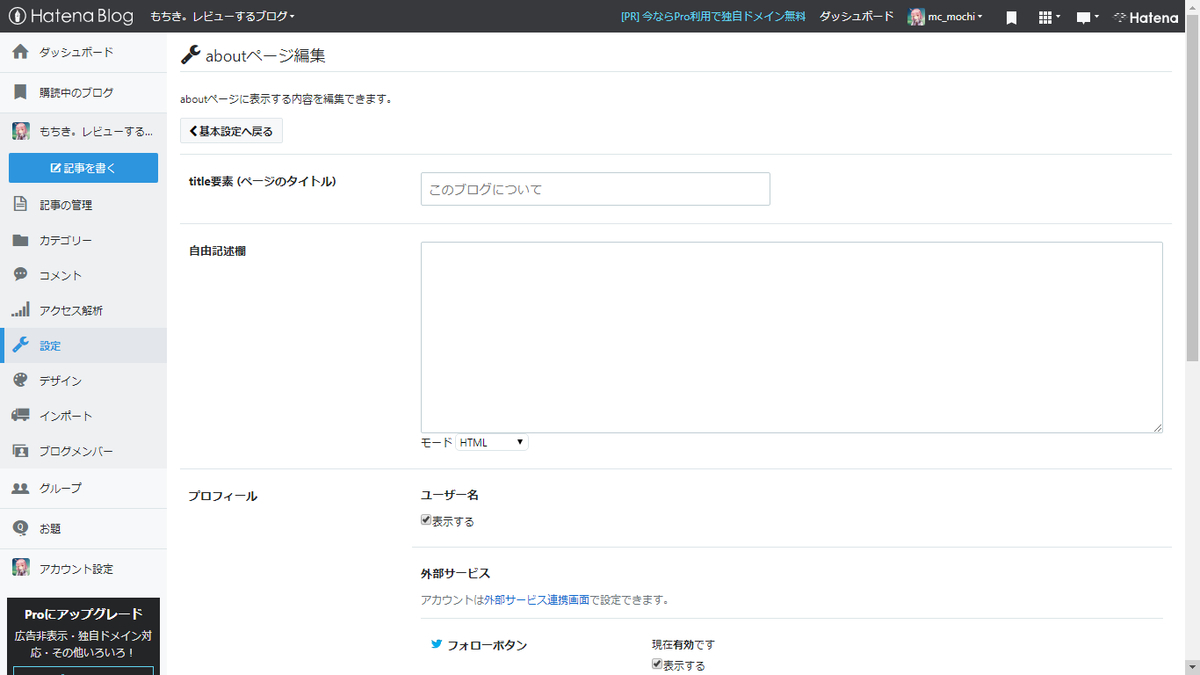Open 購読中のブログ via bookmark icon
Screen dimensions: 1200x675
pos(22,93)
